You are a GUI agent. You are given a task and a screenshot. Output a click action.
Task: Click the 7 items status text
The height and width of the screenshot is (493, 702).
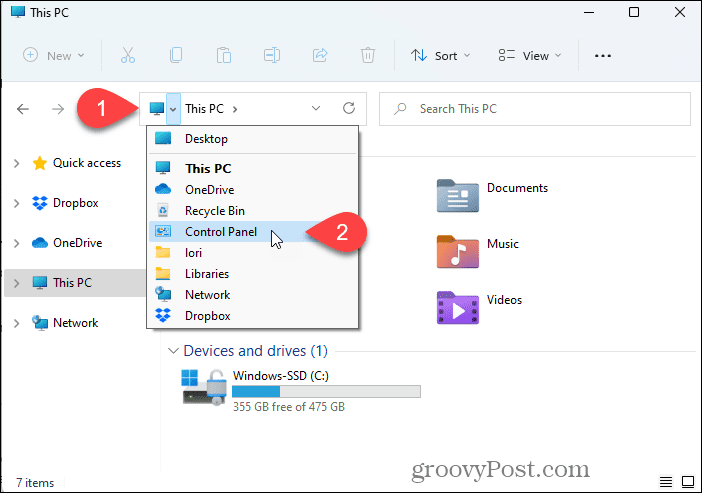(35, 483)
